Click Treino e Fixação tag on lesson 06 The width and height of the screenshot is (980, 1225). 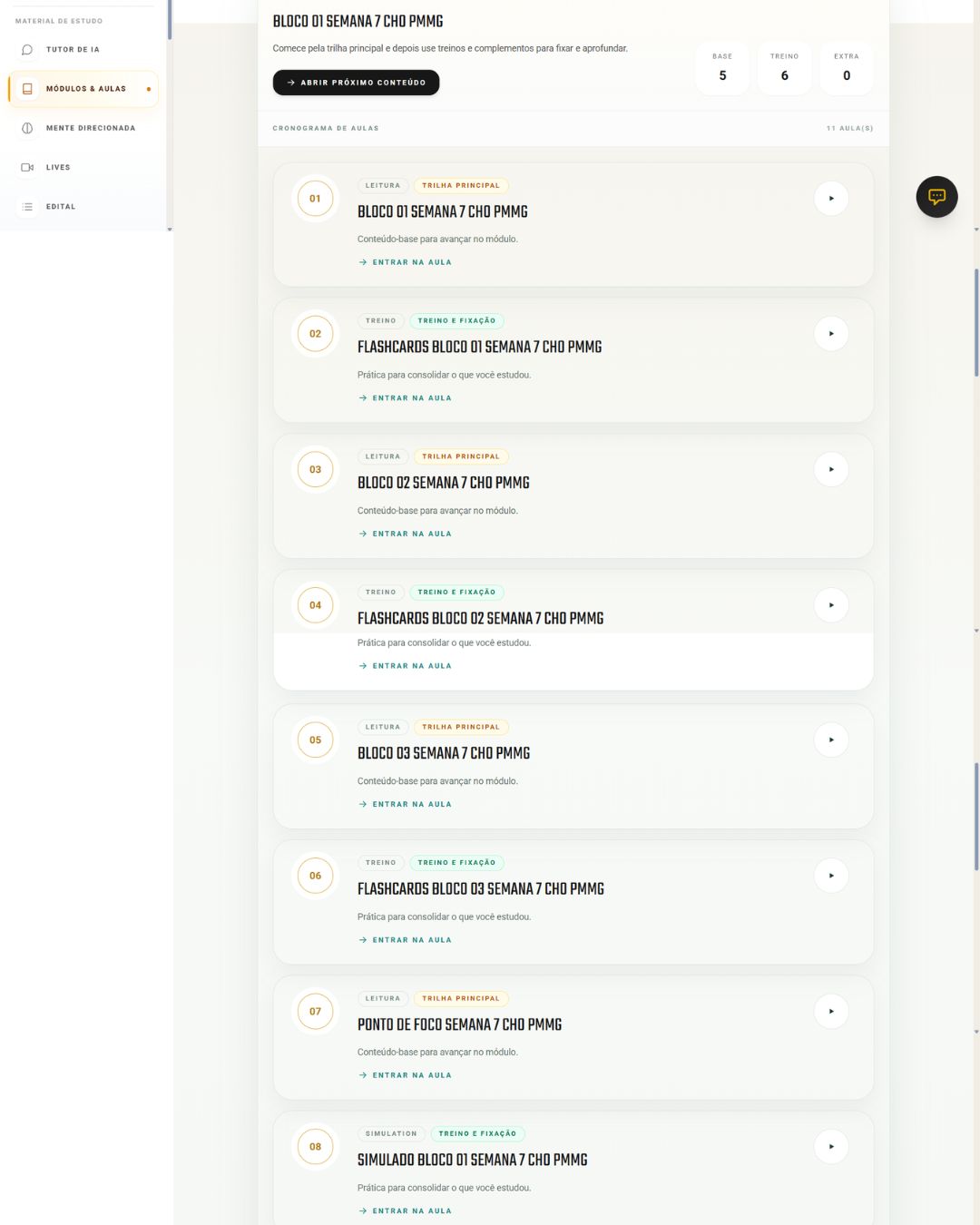pyautogui.click(x=456, y=862)
